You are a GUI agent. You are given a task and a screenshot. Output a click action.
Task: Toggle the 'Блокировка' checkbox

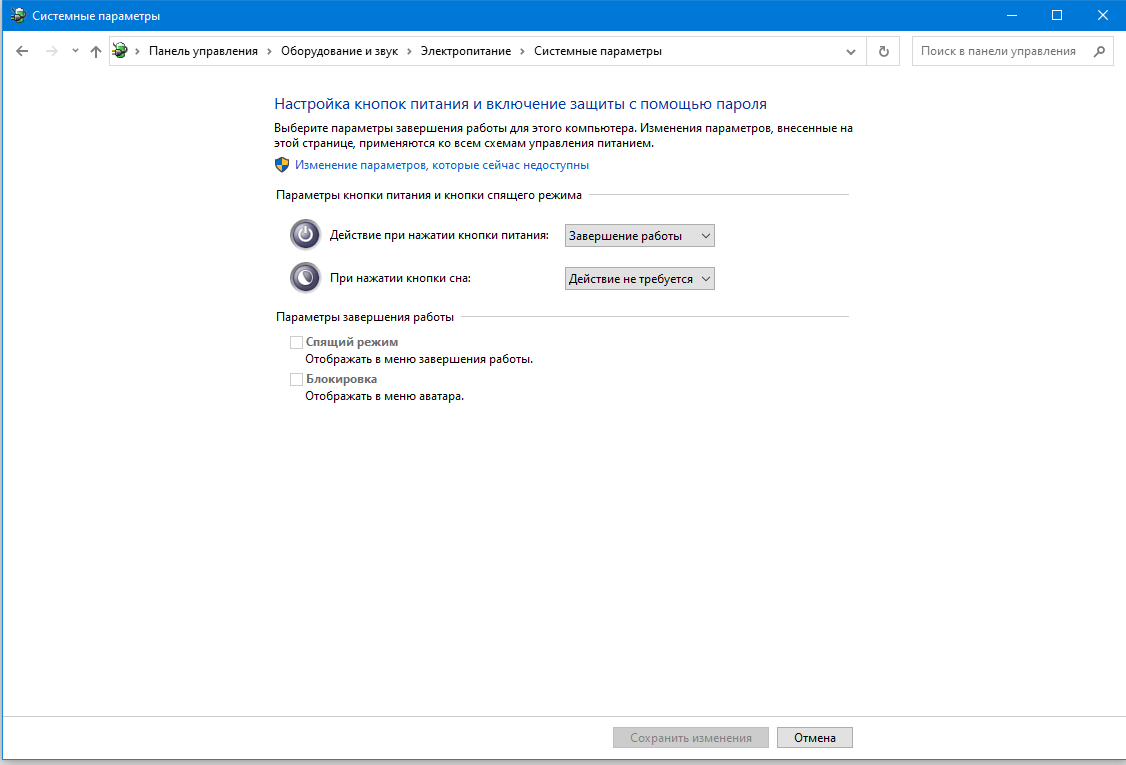[296, 379]
